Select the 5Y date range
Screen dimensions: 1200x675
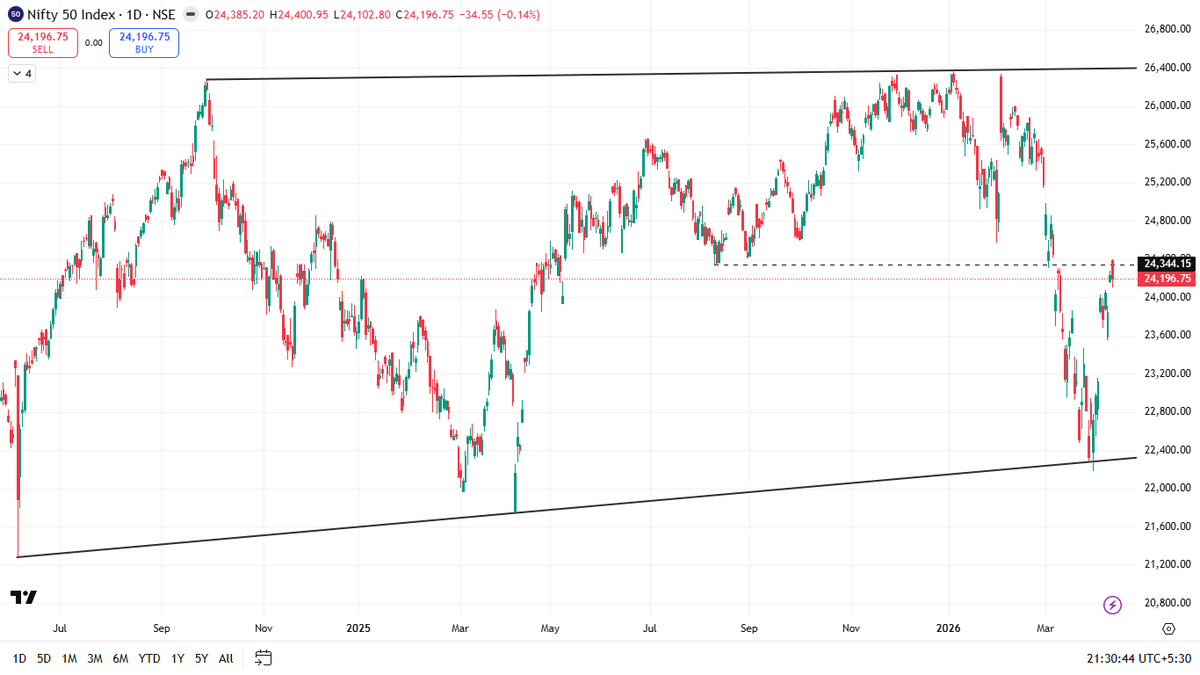[202, 658]
